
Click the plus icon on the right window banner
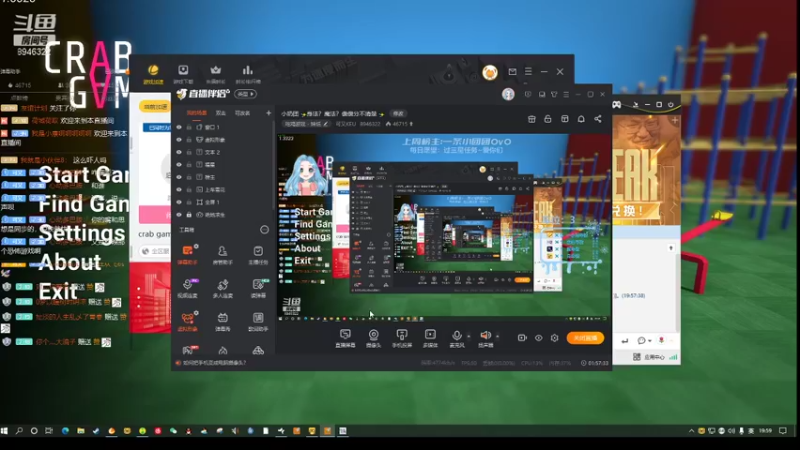[x=675, y=120]
